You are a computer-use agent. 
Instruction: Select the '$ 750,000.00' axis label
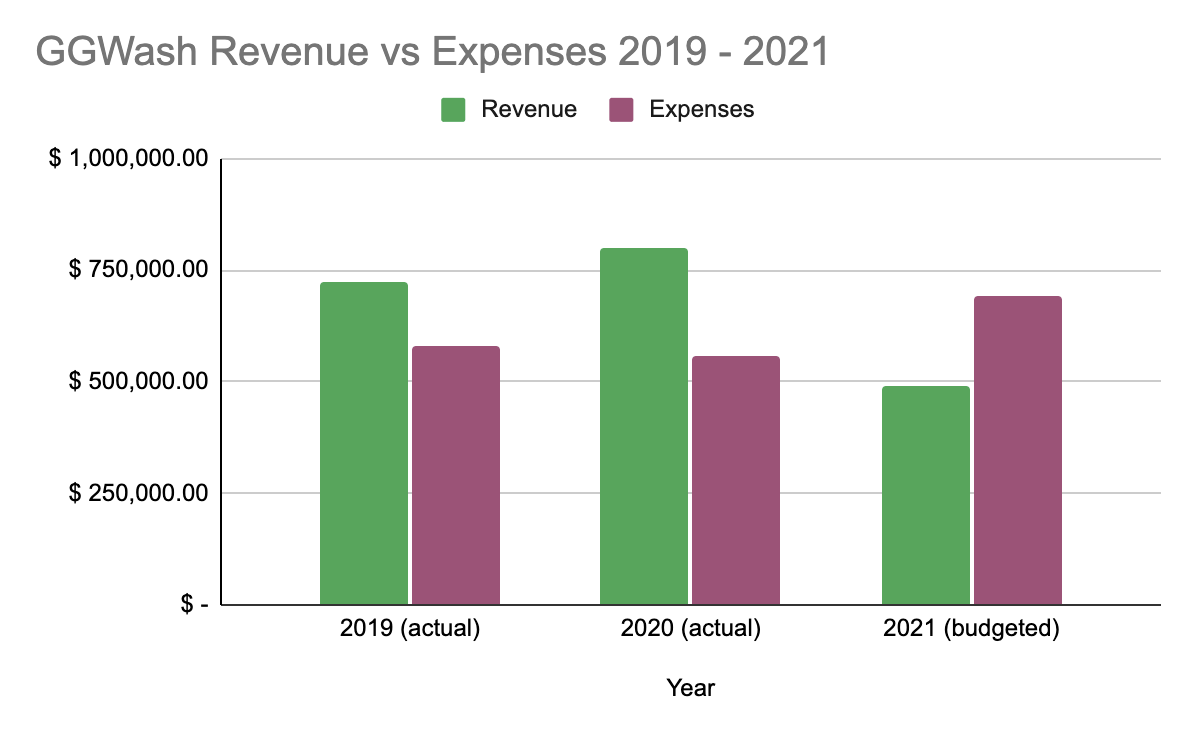[x=139, y=269]
